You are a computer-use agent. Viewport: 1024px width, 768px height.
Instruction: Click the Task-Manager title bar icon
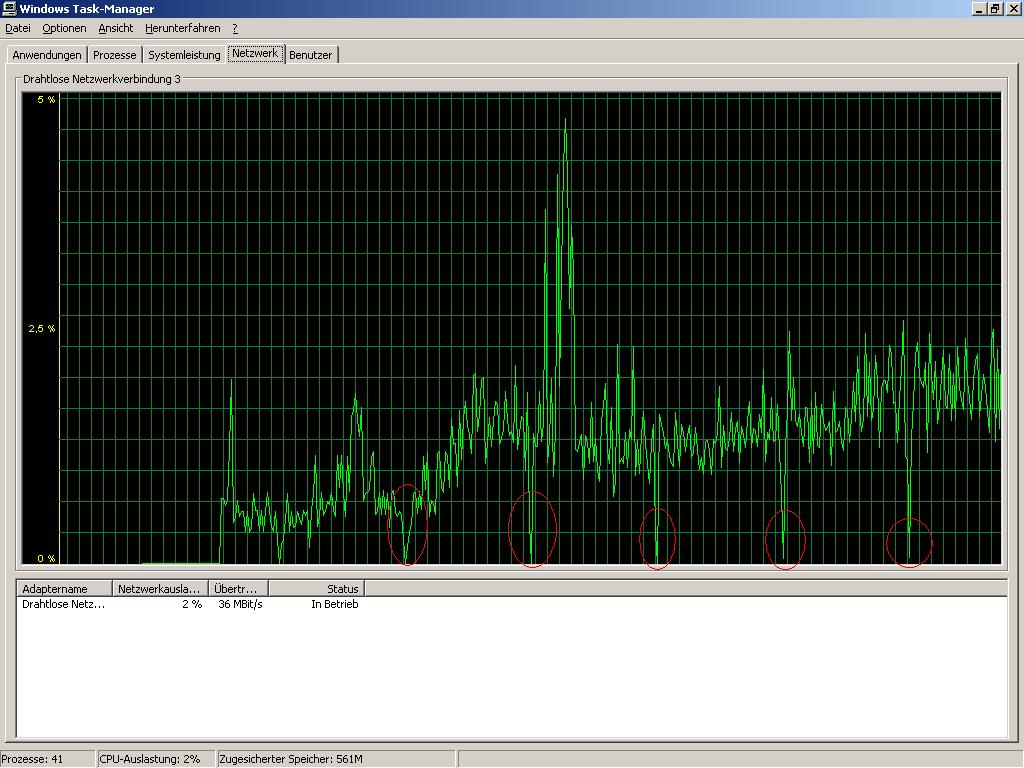coord(9,9)
